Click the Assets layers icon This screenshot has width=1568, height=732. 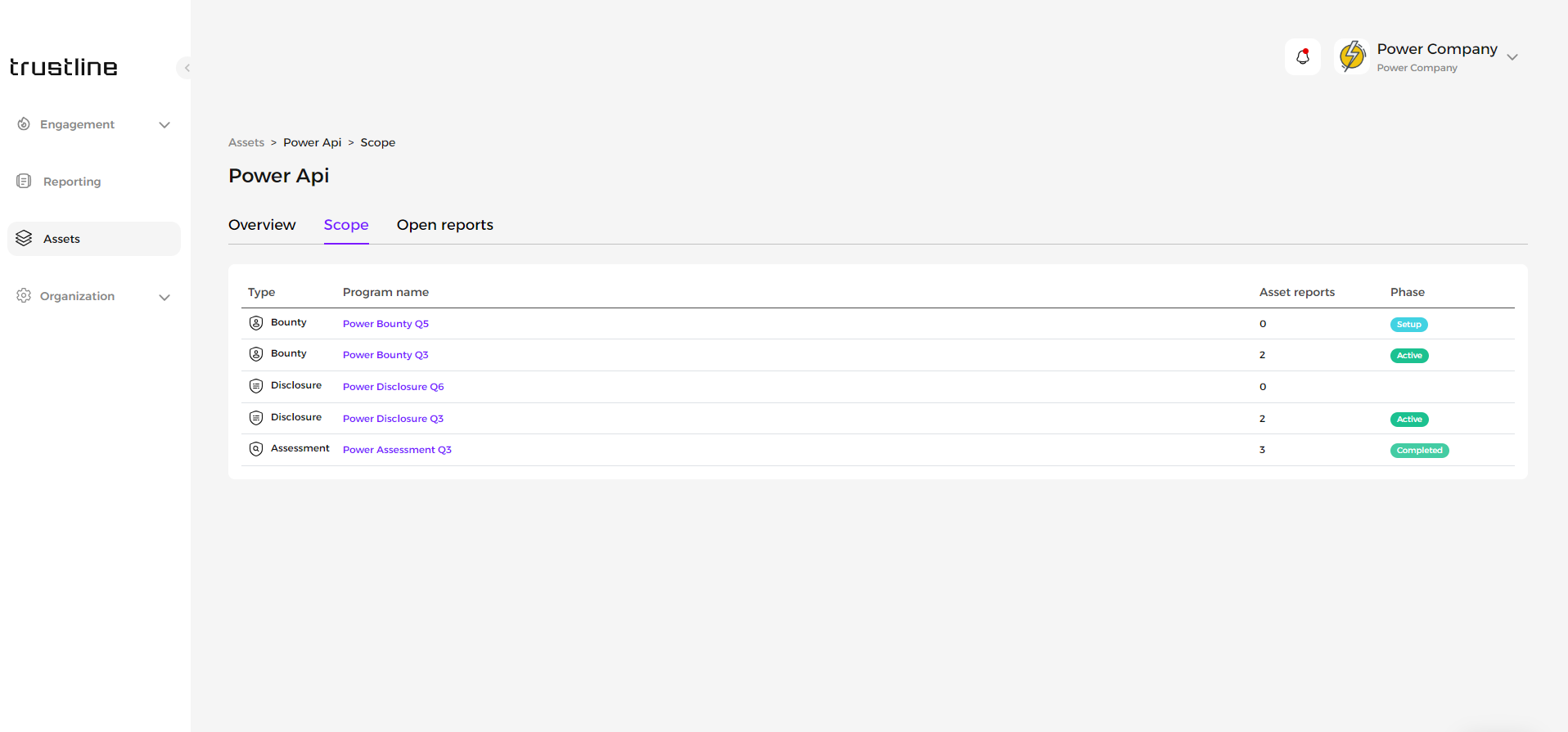pos(24,238)
